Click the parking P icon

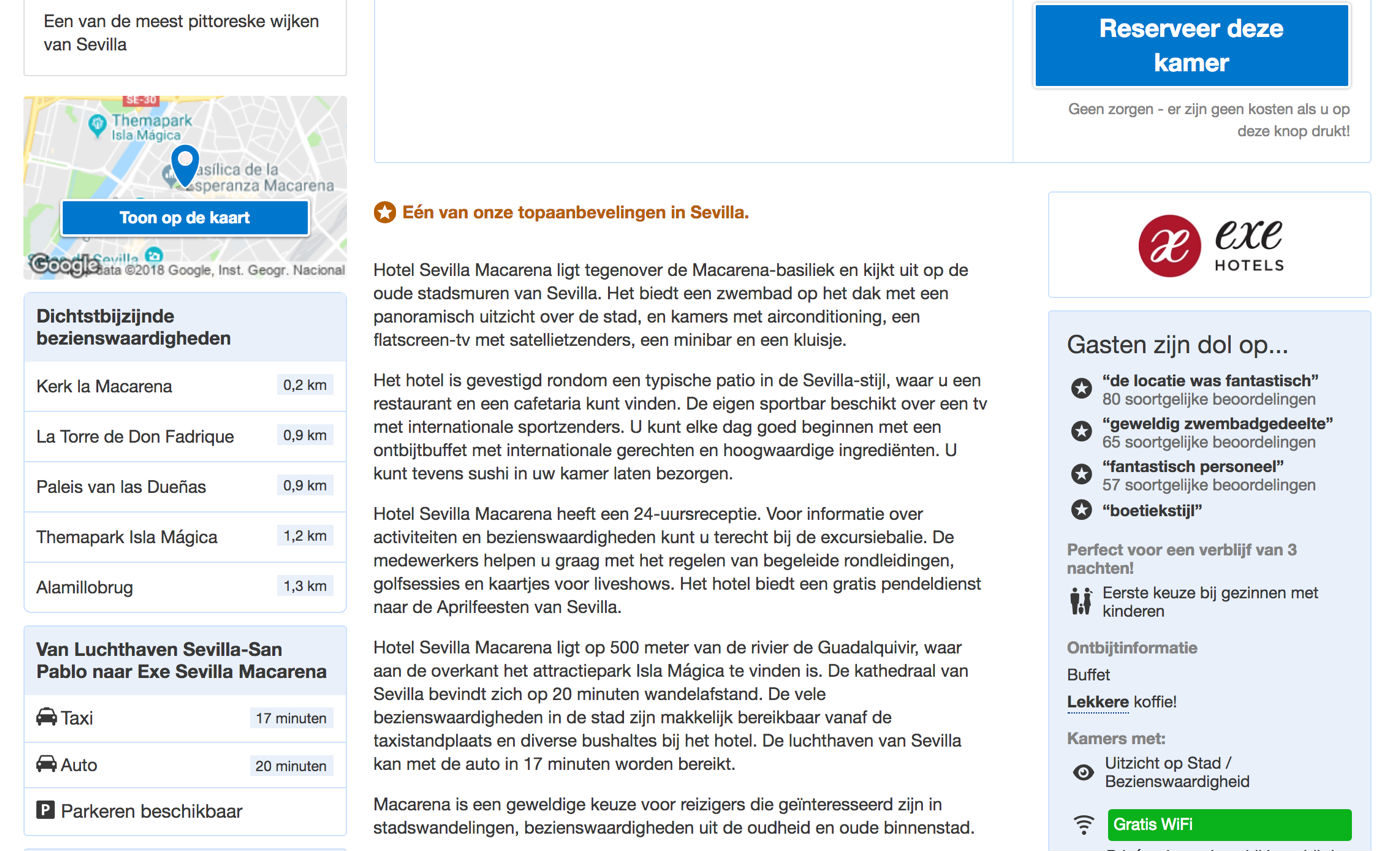[x=46, y=811]
